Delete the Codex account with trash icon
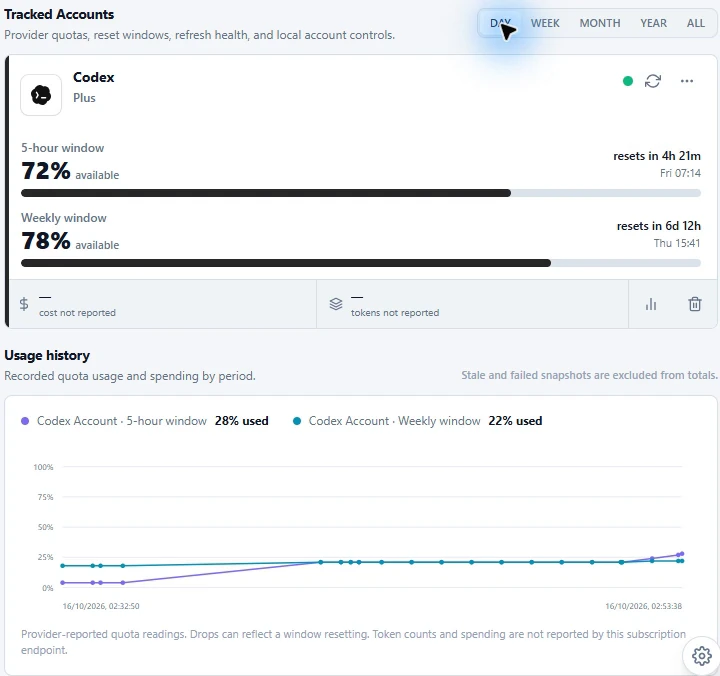This screenshot has height=676, width=720. (x=695, y=304)
